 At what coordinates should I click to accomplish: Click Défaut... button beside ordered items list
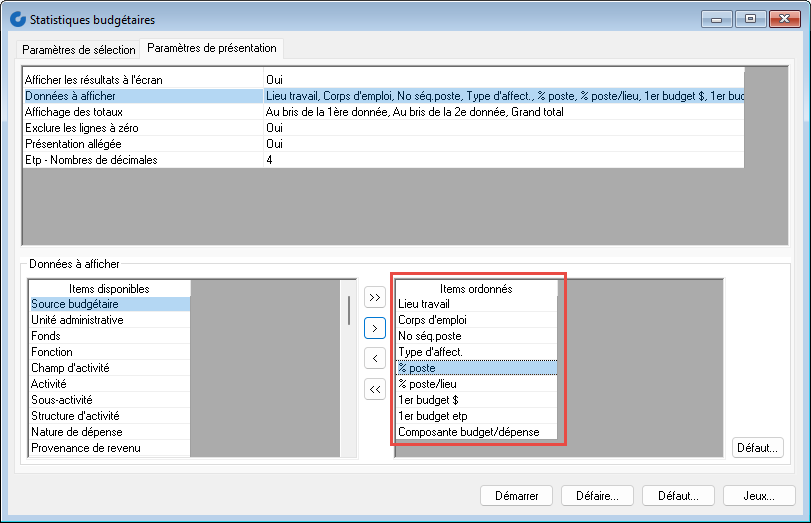(x=759, y=448)
